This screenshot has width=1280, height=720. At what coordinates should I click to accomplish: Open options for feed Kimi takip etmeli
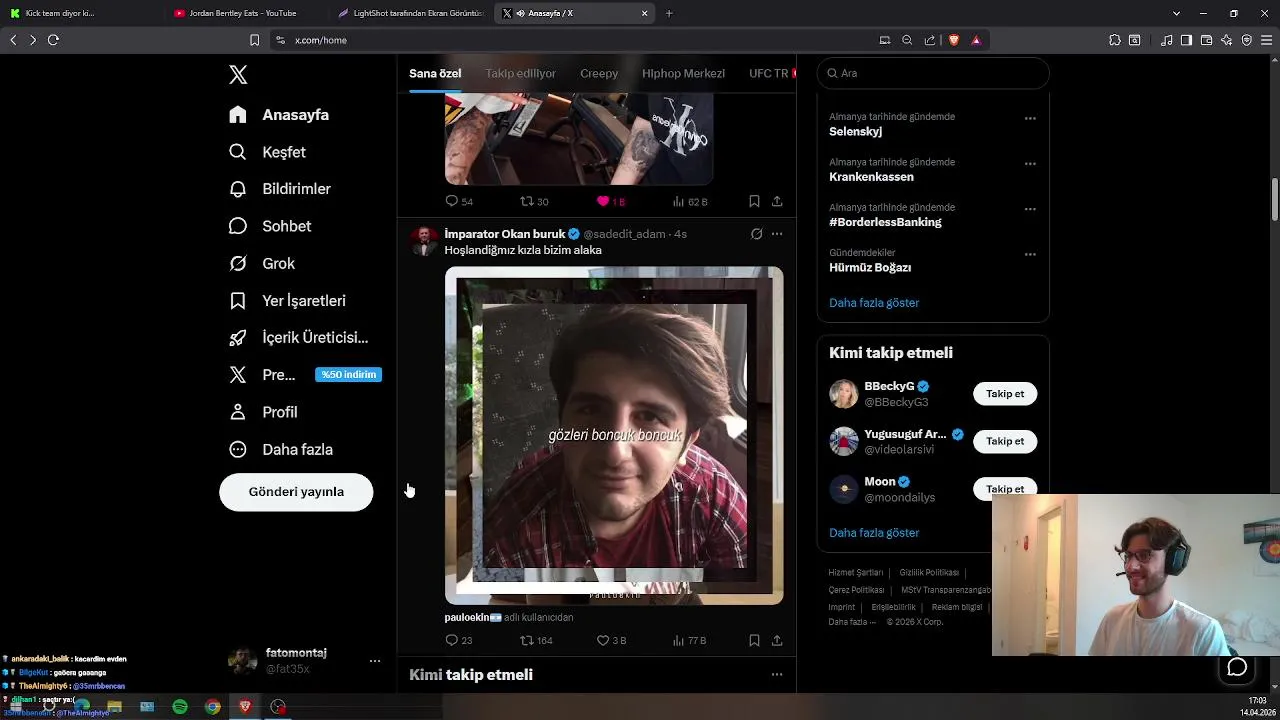pyautogui.click(x=777, y=675)
